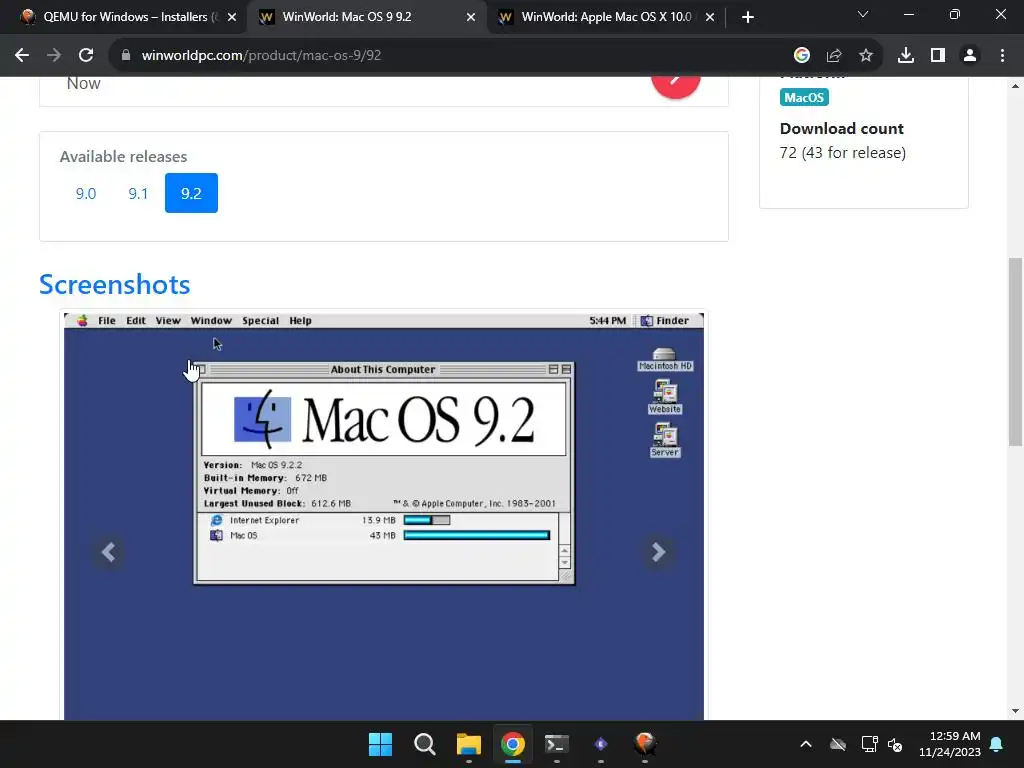This screenshot has width=1024, height=768.
Task: Open File Explorer from taskbar
Action: pyautogui.click(x=469, y=744)
